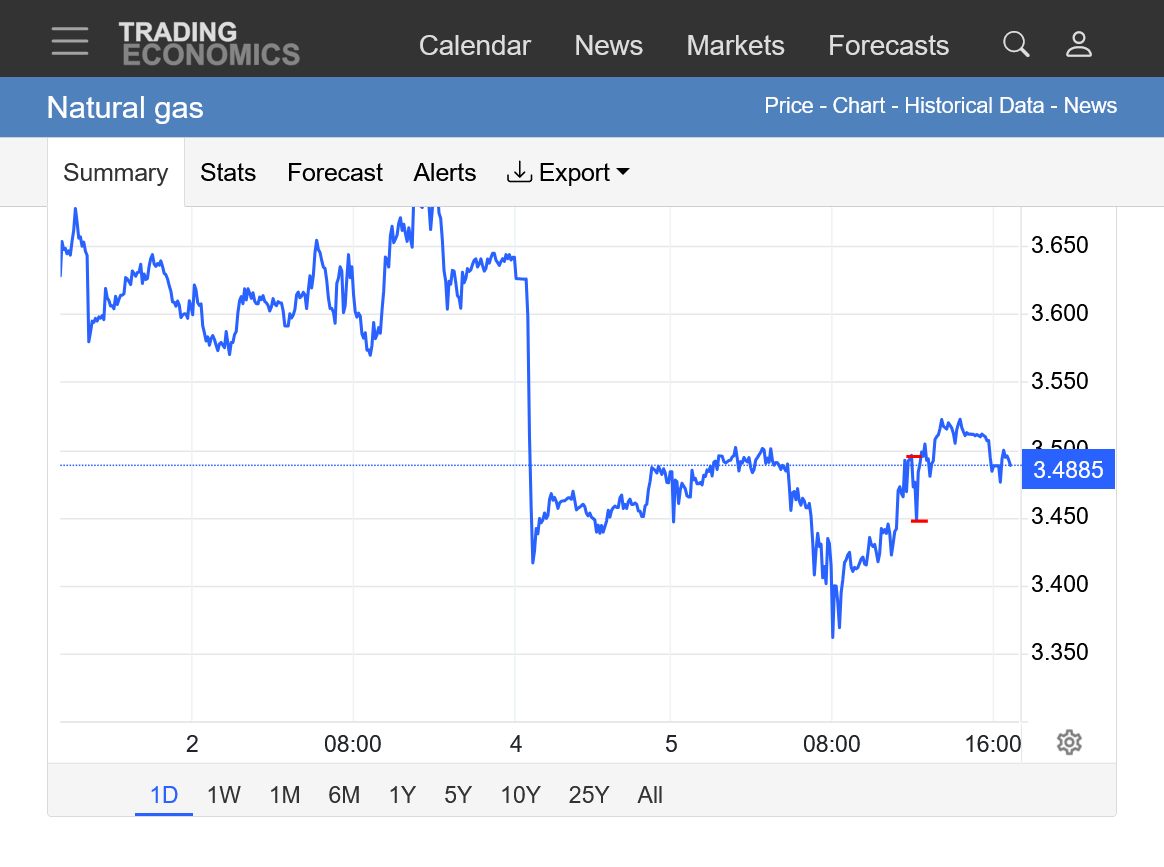Open Forecasts in top navigation
Image resolution: width=1164 pixels, height=867 pixels.
(889, 46)
